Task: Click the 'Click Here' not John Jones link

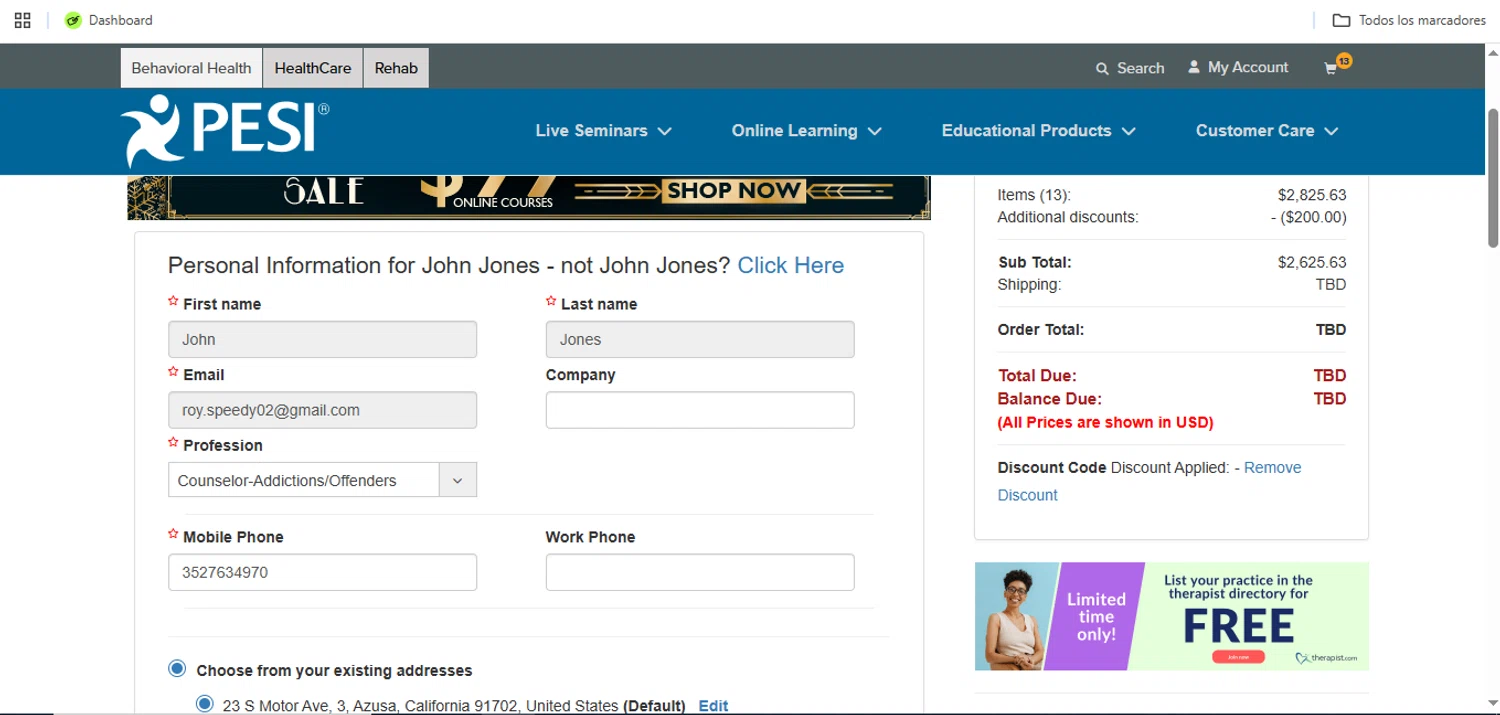Action: (x=790, y=265)
